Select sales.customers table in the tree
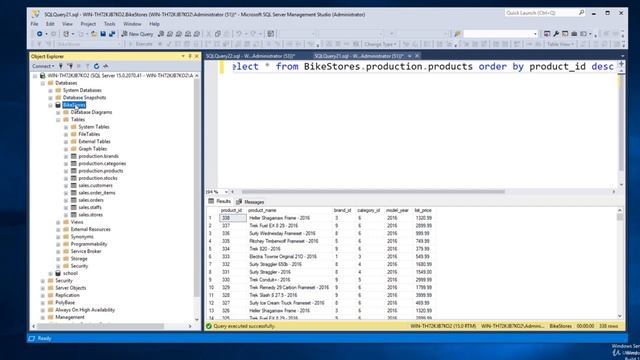Viewport: 640px width, 360px height. pos(95,185)
